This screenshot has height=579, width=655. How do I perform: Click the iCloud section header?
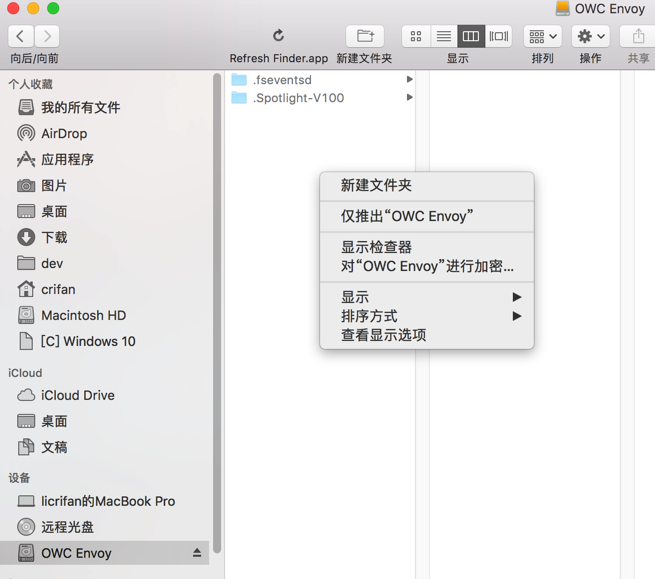pyautogui.click(x=25, y=373)
